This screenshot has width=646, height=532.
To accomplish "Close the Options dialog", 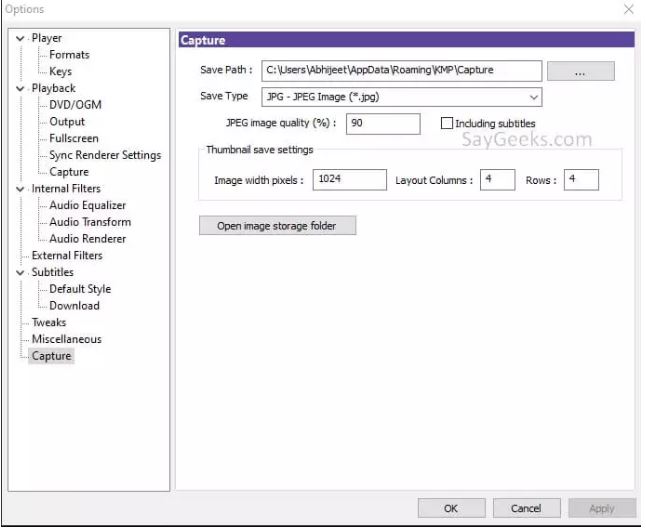I will point(629,9).
